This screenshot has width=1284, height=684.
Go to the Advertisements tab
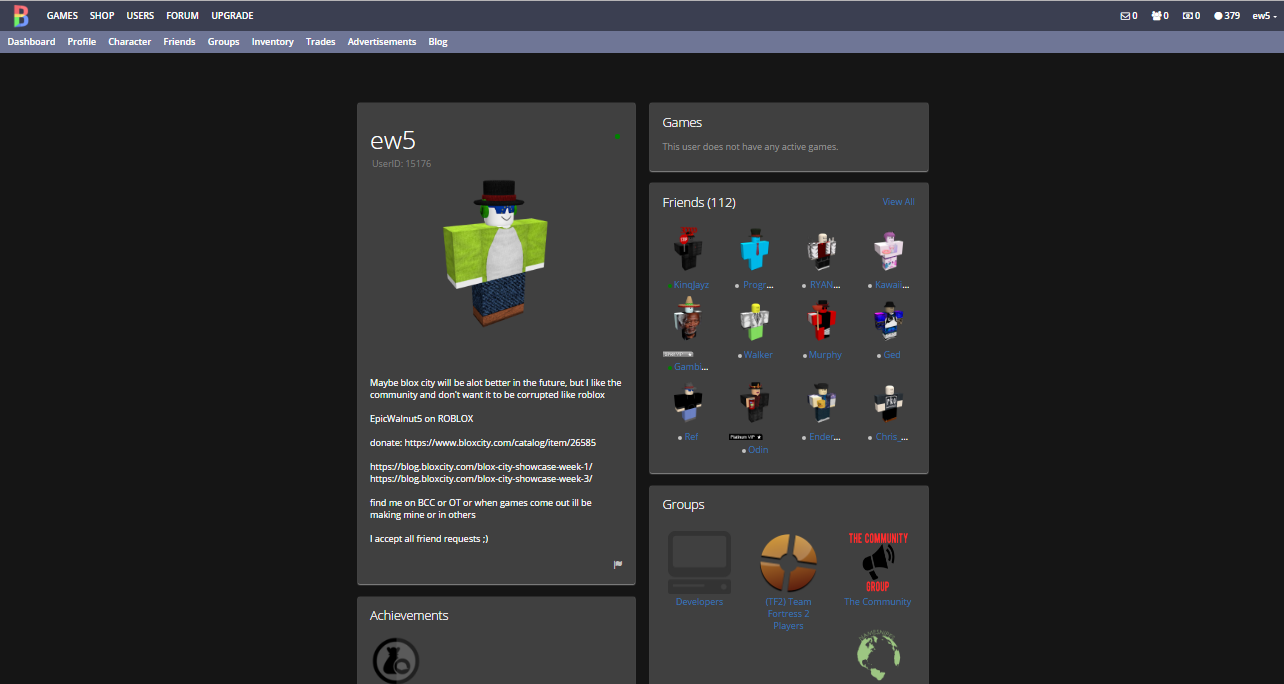[382, 42]
